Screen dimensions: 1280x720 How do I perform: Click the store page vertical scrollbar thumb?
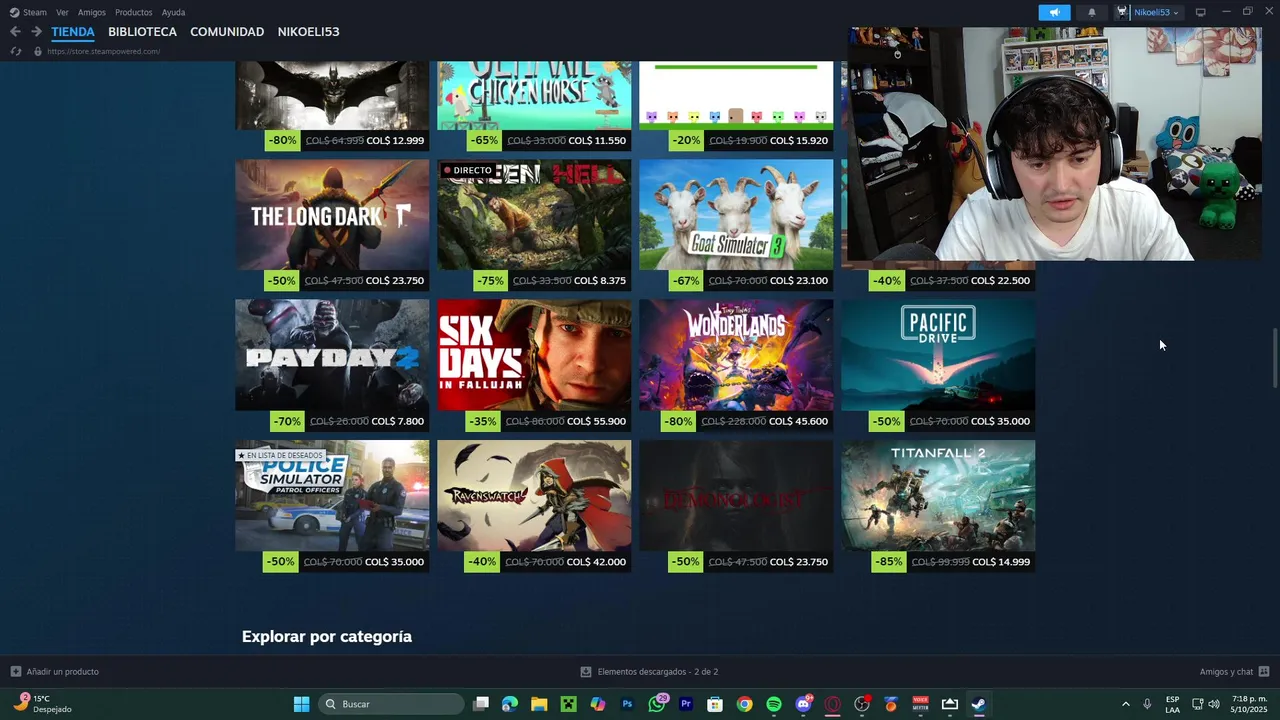tap(1274, 358)
